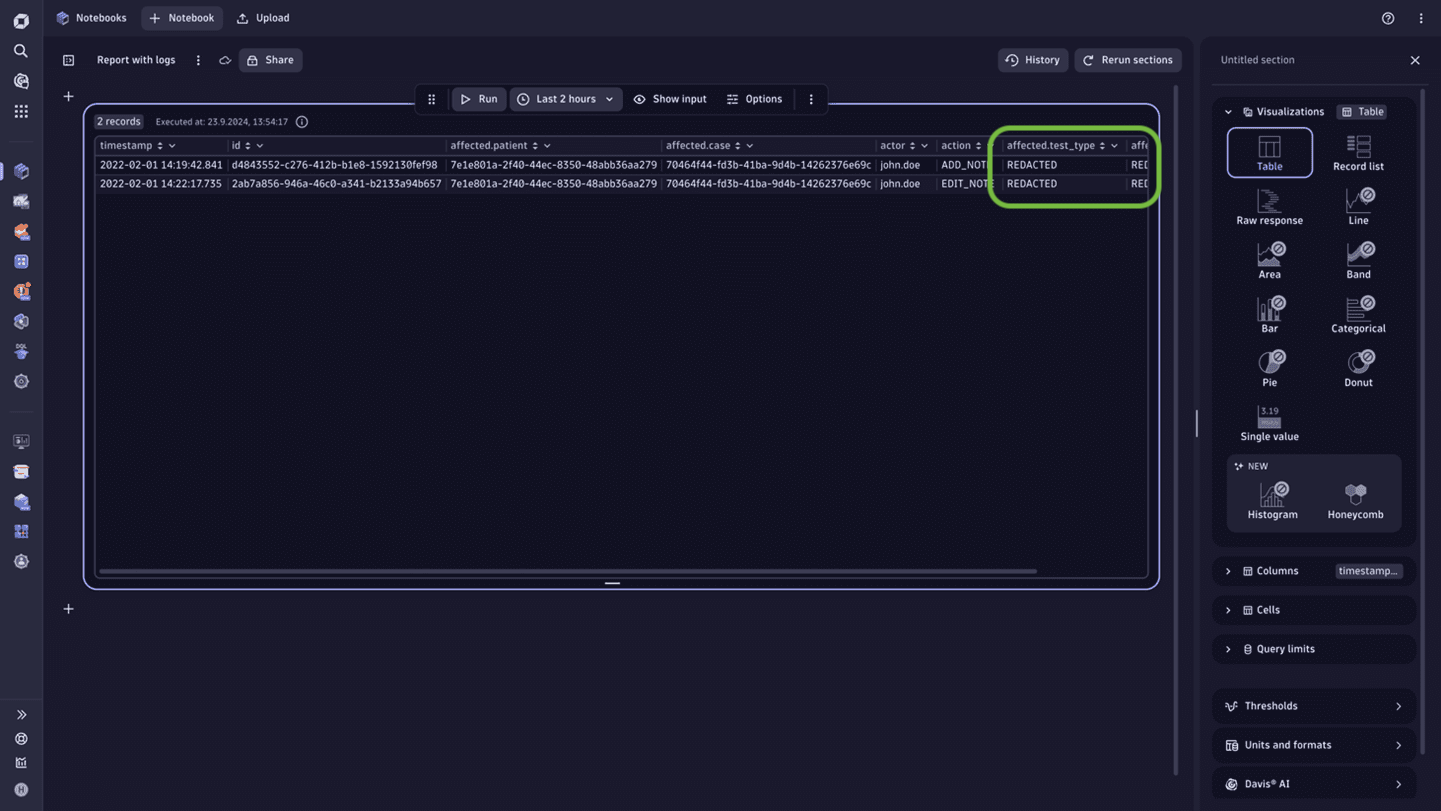The width and height of the screenshot is (1441, 811).
Task: Select the Pie chart visualization
Action: 1270,368
